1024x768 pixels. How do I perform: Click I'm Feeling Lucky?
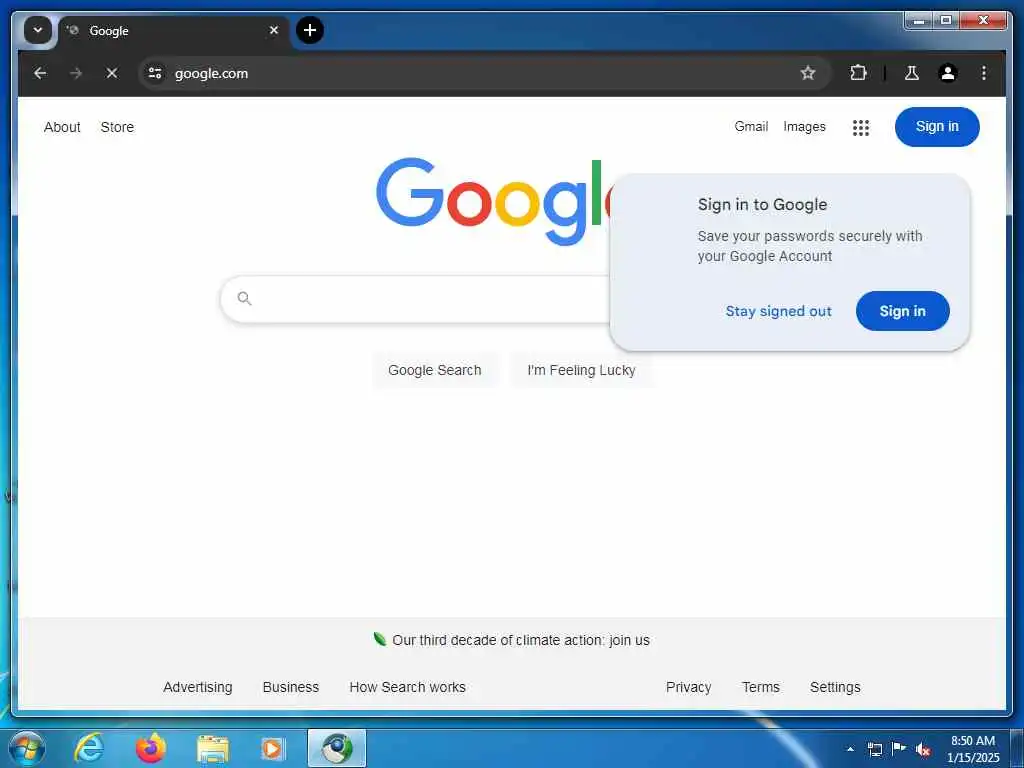pyautogui.click(x=581, y=370)
